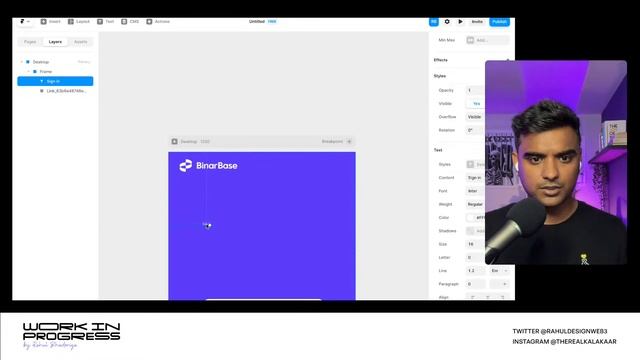Image resolution: width=640 pixels, height=360 pixels.
Task: Click the Primary label on Desktop layer
Action: click(84, 62)
